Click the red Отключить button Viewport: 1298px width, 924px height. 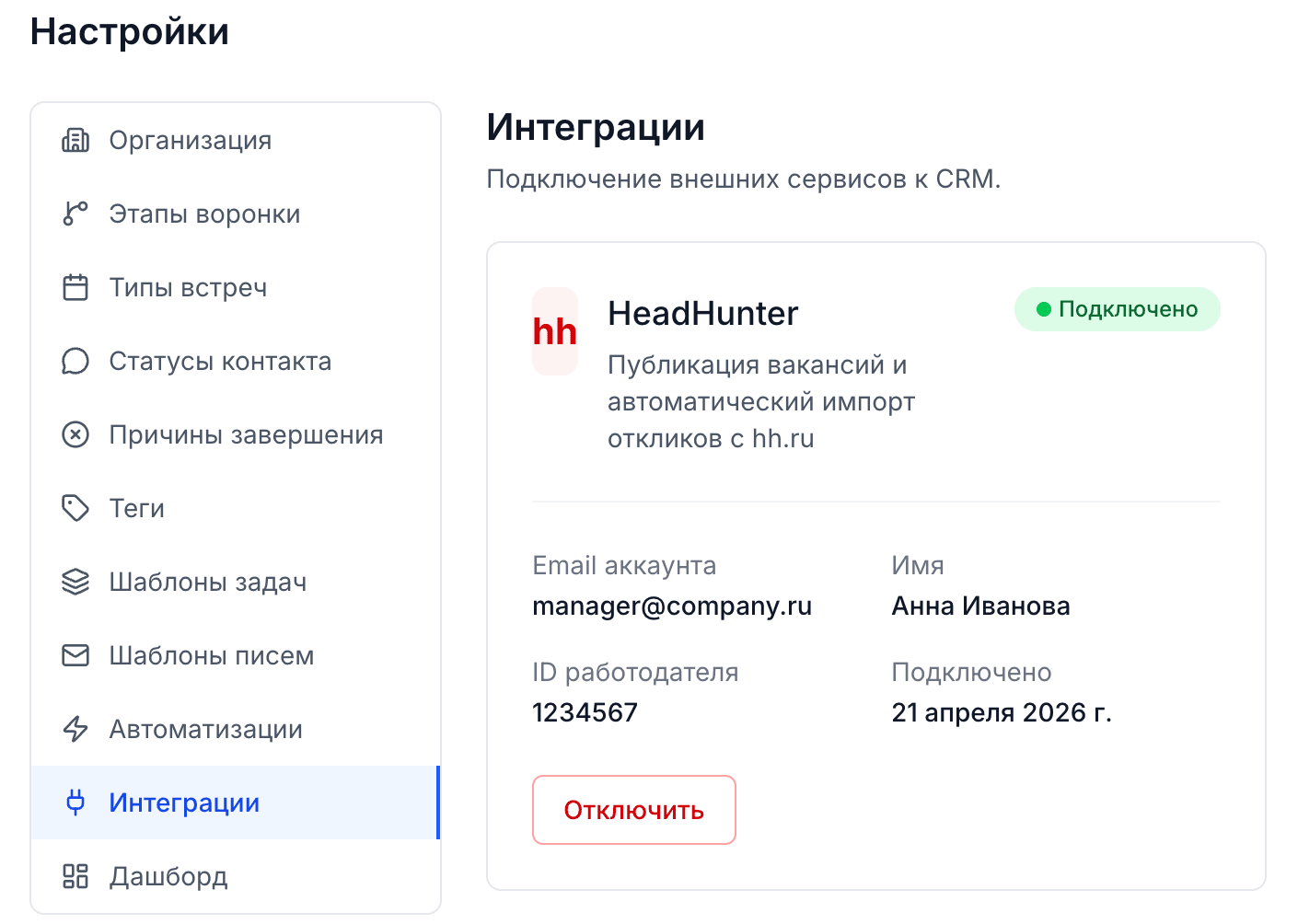point(634,810)
